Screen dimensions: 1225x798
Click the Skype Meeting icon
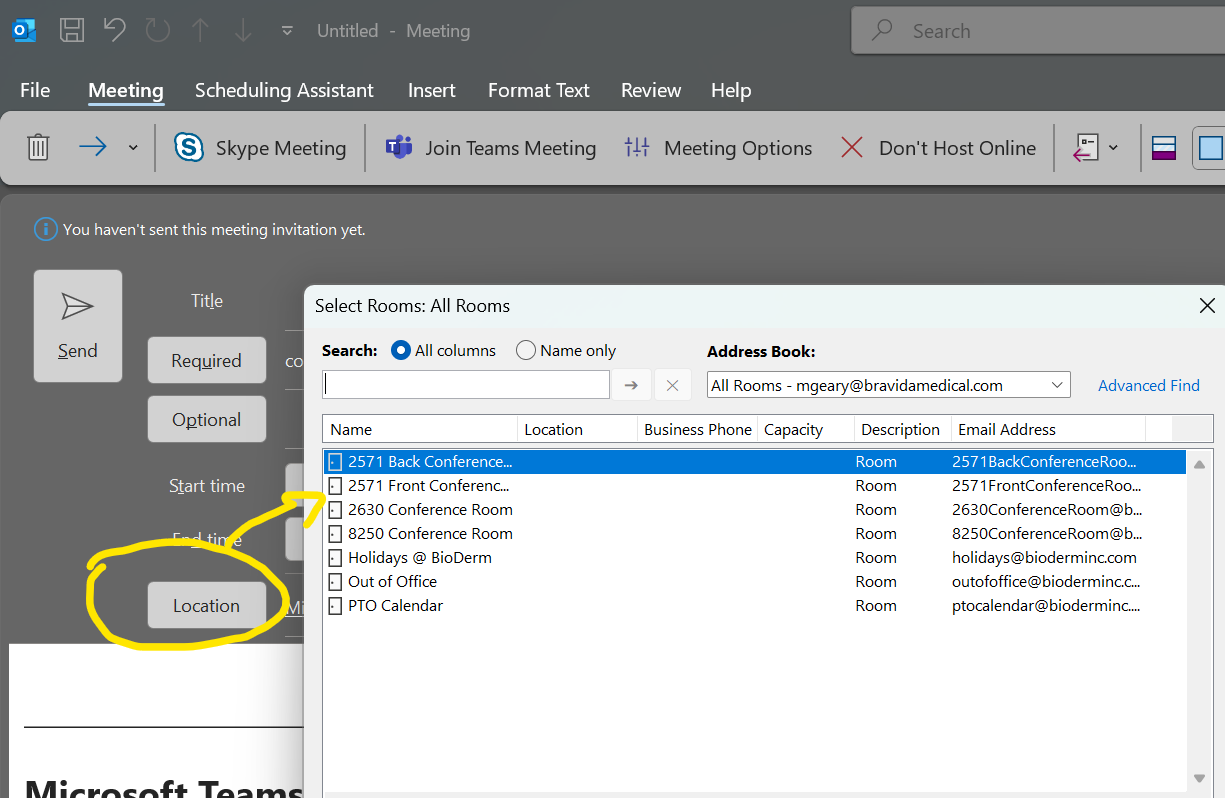(x=188, y=148)
